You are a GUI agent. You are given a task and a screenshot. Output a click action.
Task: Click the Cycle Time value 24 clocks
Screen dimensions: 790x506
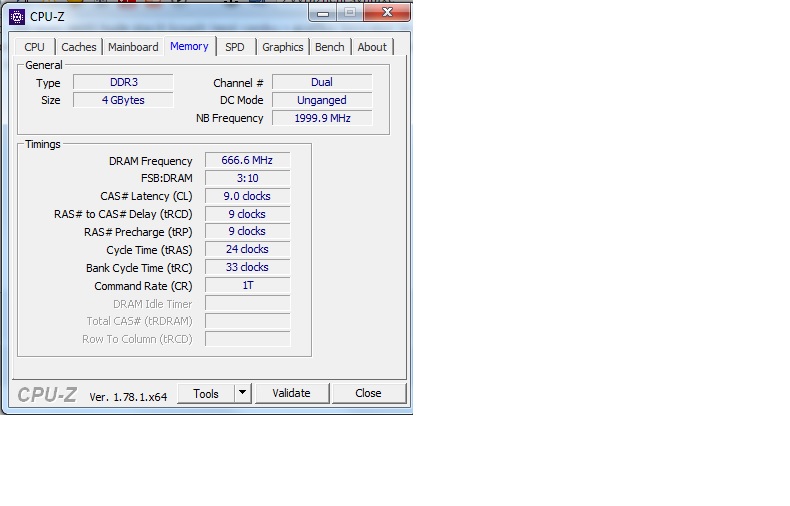point(247,249)
